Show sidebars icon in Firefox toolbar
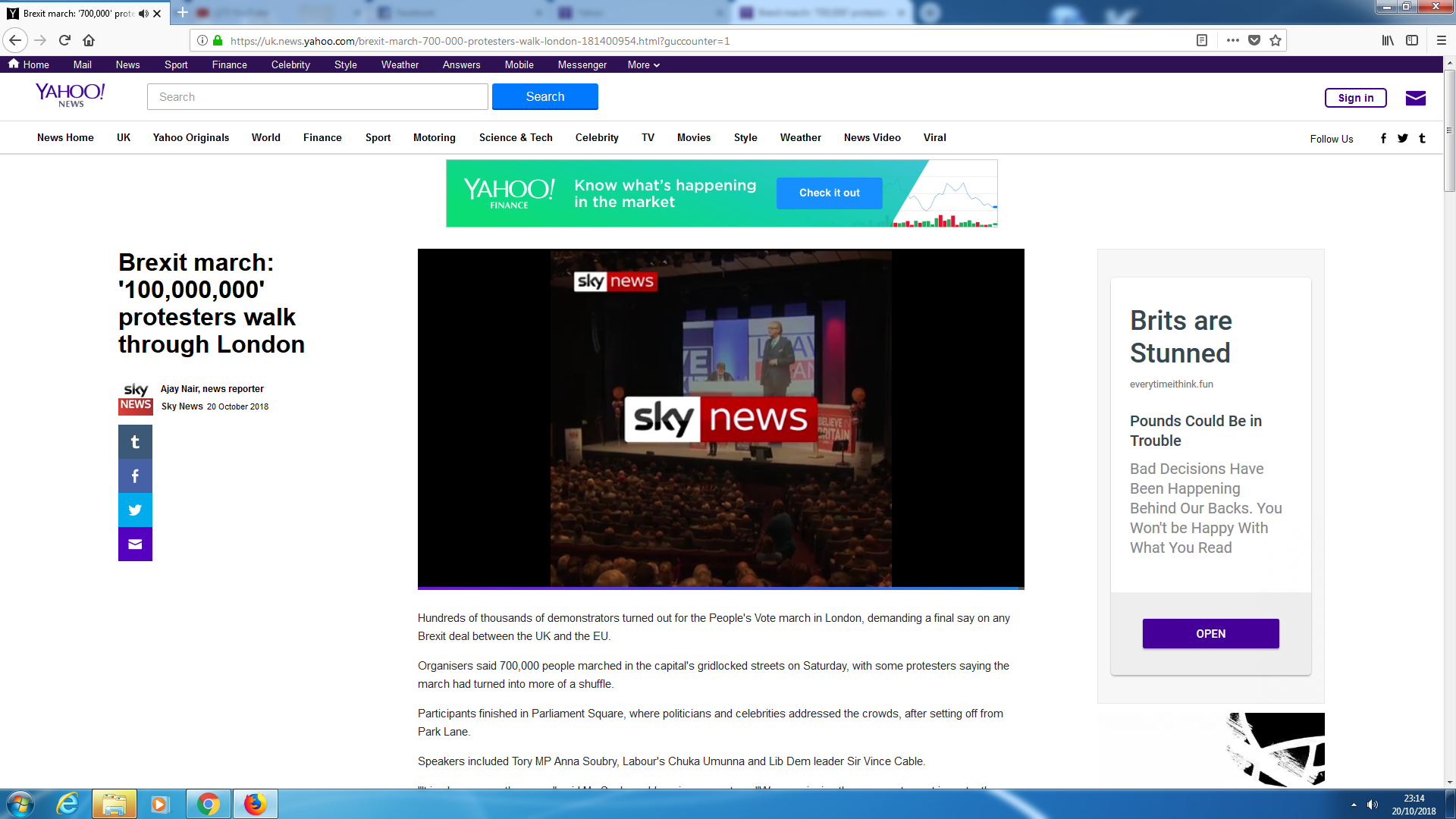 click(x=1412, y=40)
